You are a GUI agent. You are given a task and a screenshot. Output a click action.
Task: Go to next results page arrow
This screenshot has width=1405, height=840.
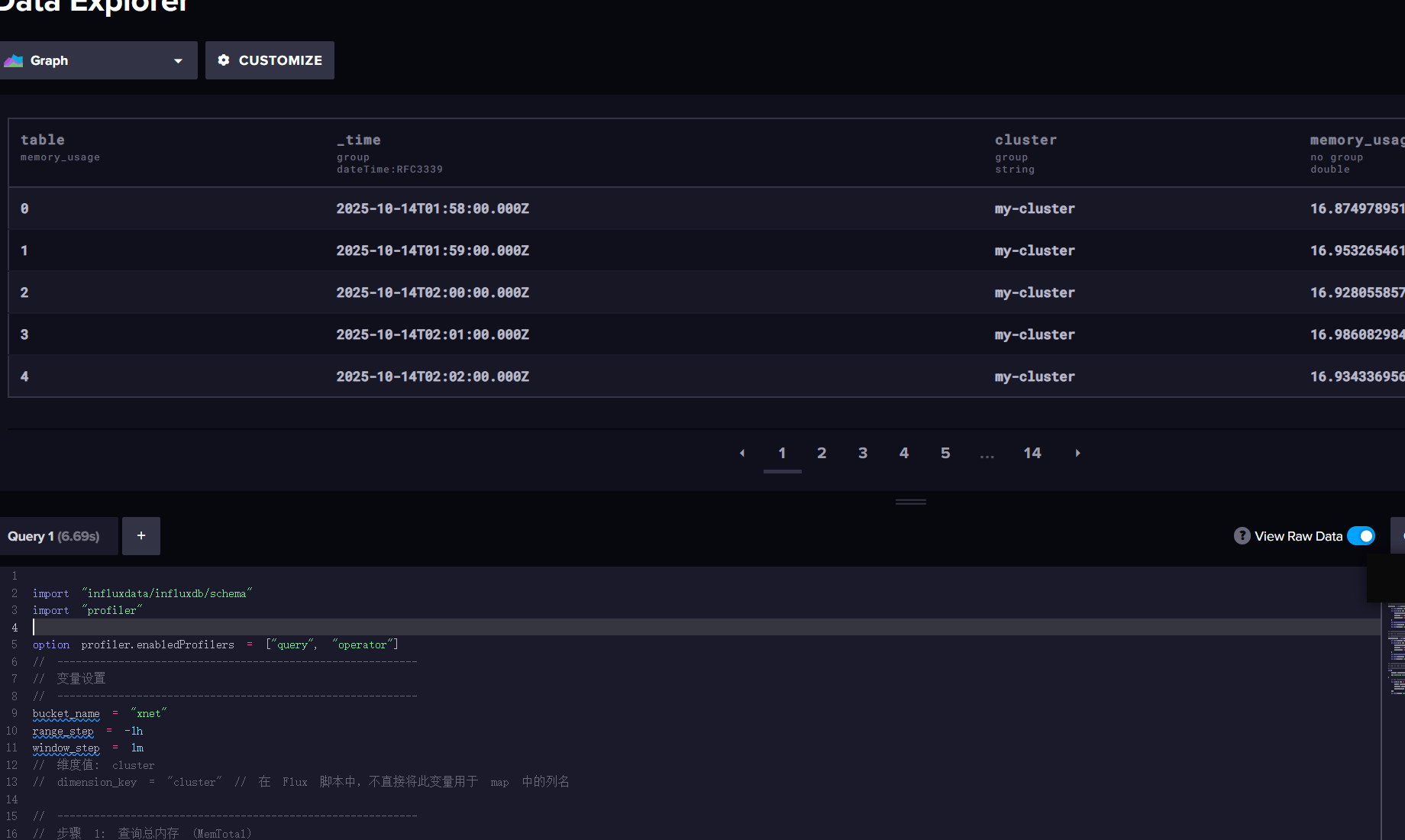[1077, 453]
